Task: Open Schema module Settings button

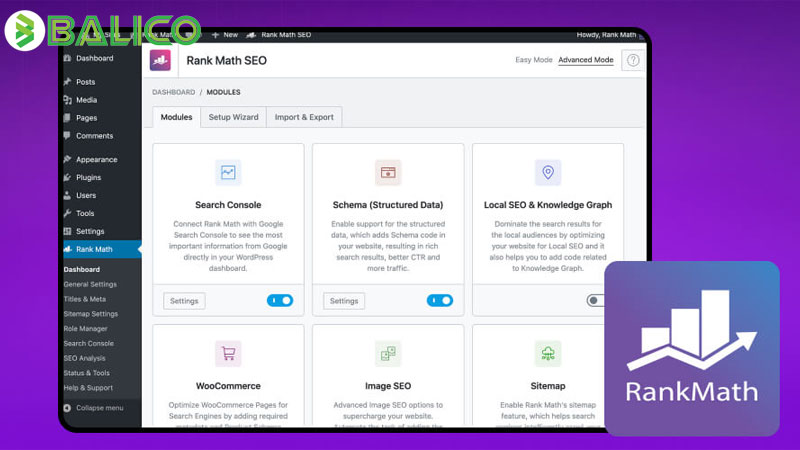Action: 344,301
